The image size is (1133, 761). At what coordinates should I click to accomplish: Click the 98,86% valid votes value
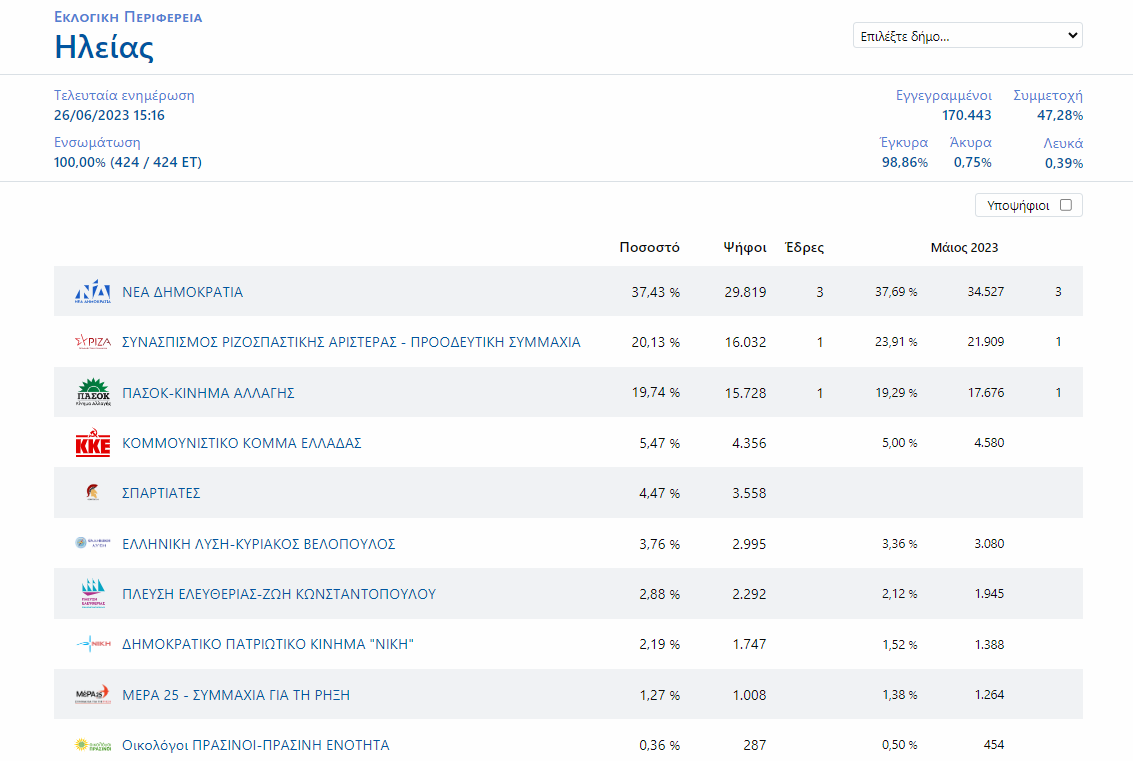click(x=905, y=162)
